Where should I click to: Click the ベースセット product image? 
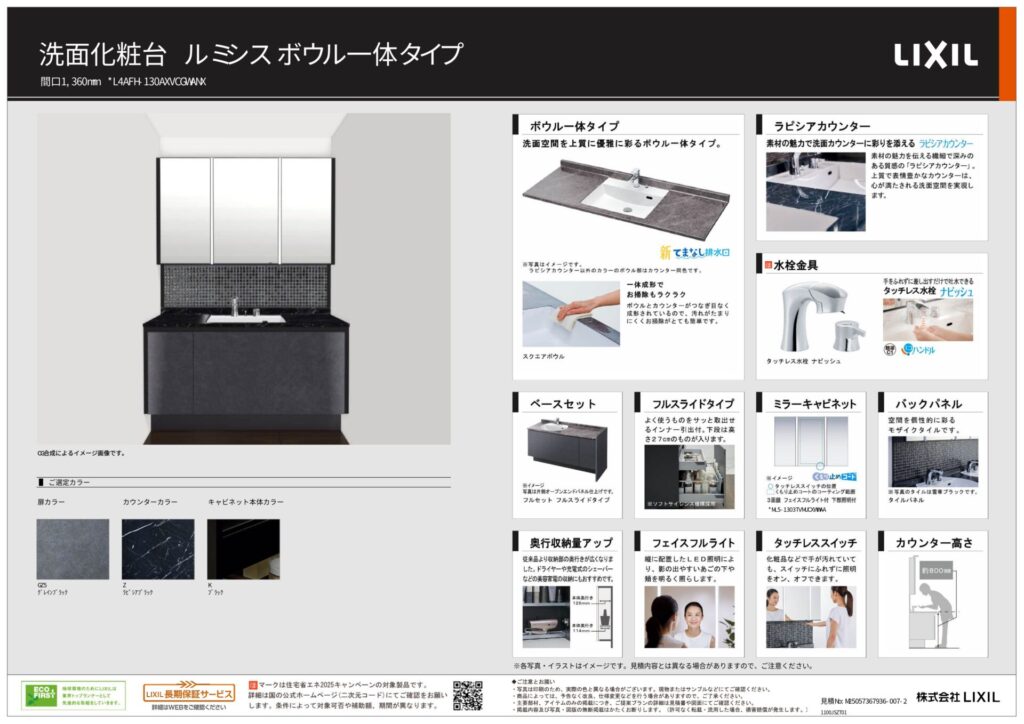click(565, 448)
